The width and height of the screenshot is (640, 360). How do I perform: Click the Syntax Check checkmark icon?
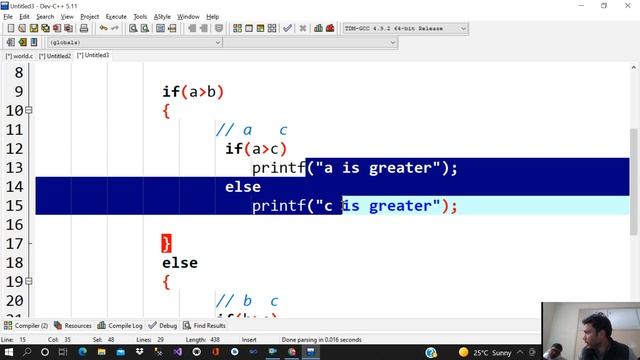click(x=287, y=28)
